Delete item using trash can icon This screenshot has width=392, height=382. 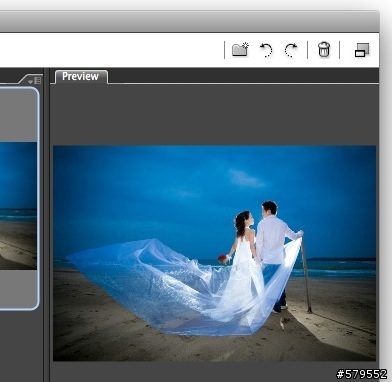[x=324, y=49]
